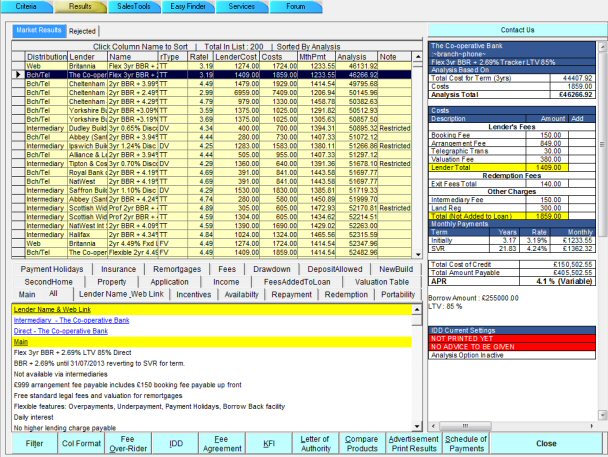
Task: Open the Insurance tab
Action: click(x=119, y=269)
